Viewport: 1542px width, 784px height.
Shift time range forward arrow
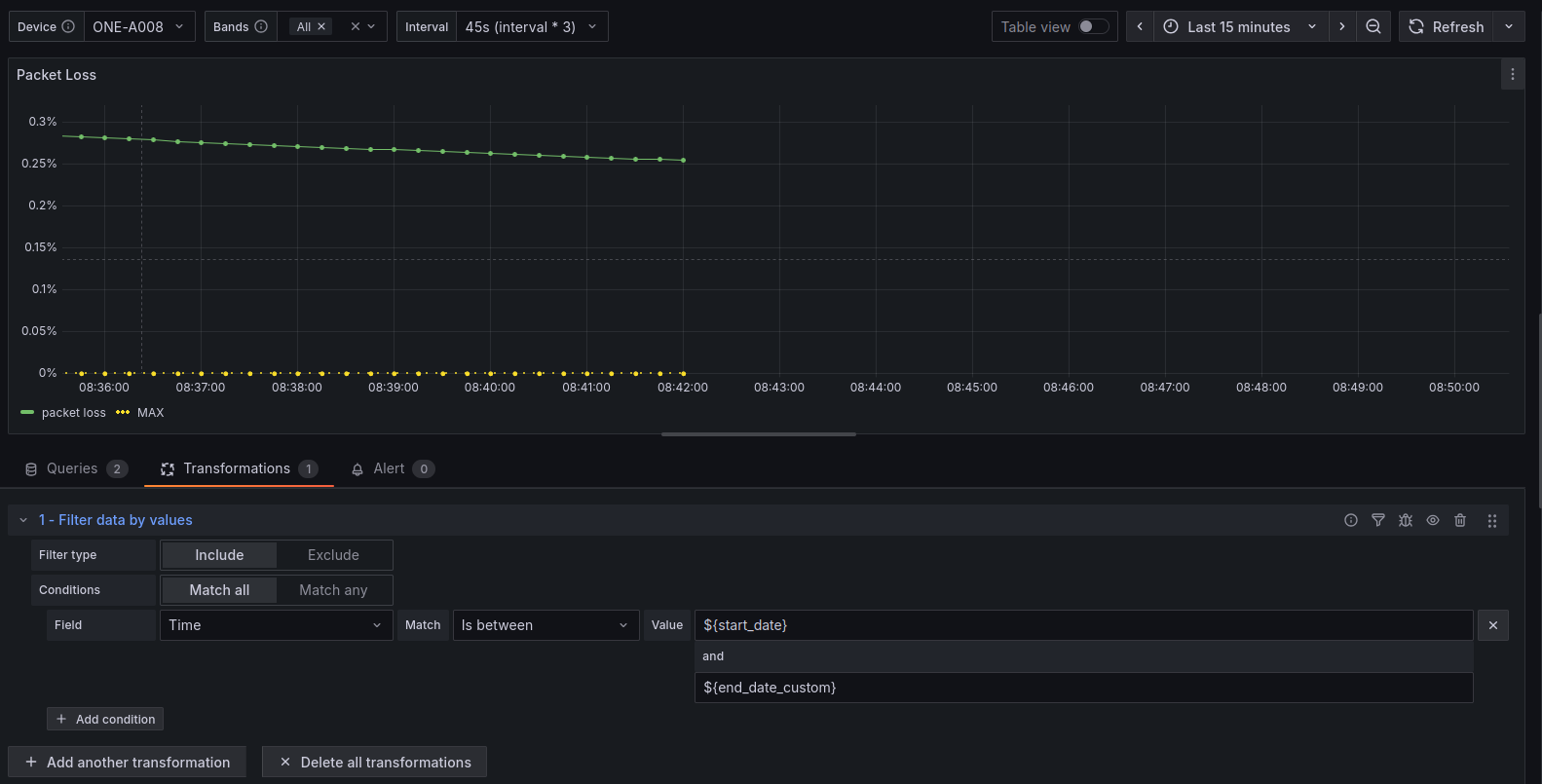click(x=1342, y=26)
